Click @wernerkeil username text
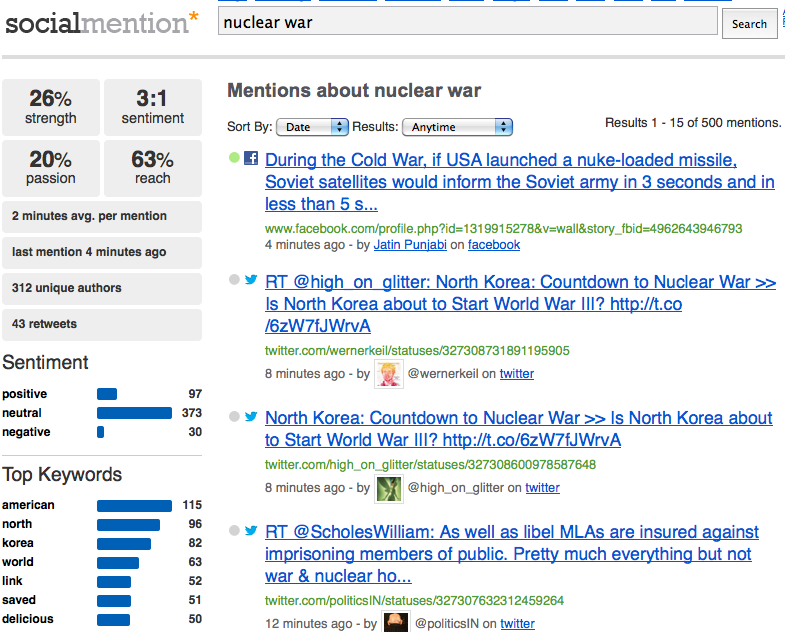Image resolution: width=785 pixels, height=632 pixels. tap(443, 374)
